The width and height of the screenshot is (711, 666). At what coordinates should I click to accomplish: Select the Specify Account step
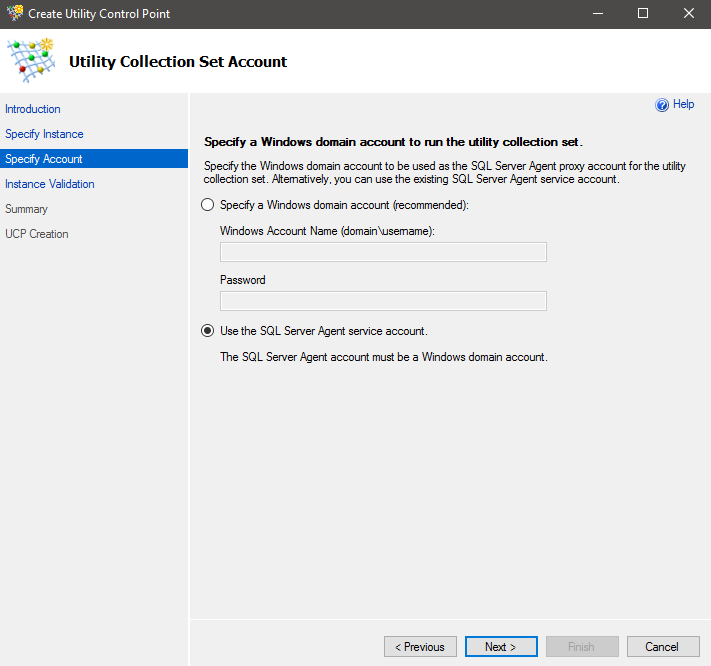44,159
